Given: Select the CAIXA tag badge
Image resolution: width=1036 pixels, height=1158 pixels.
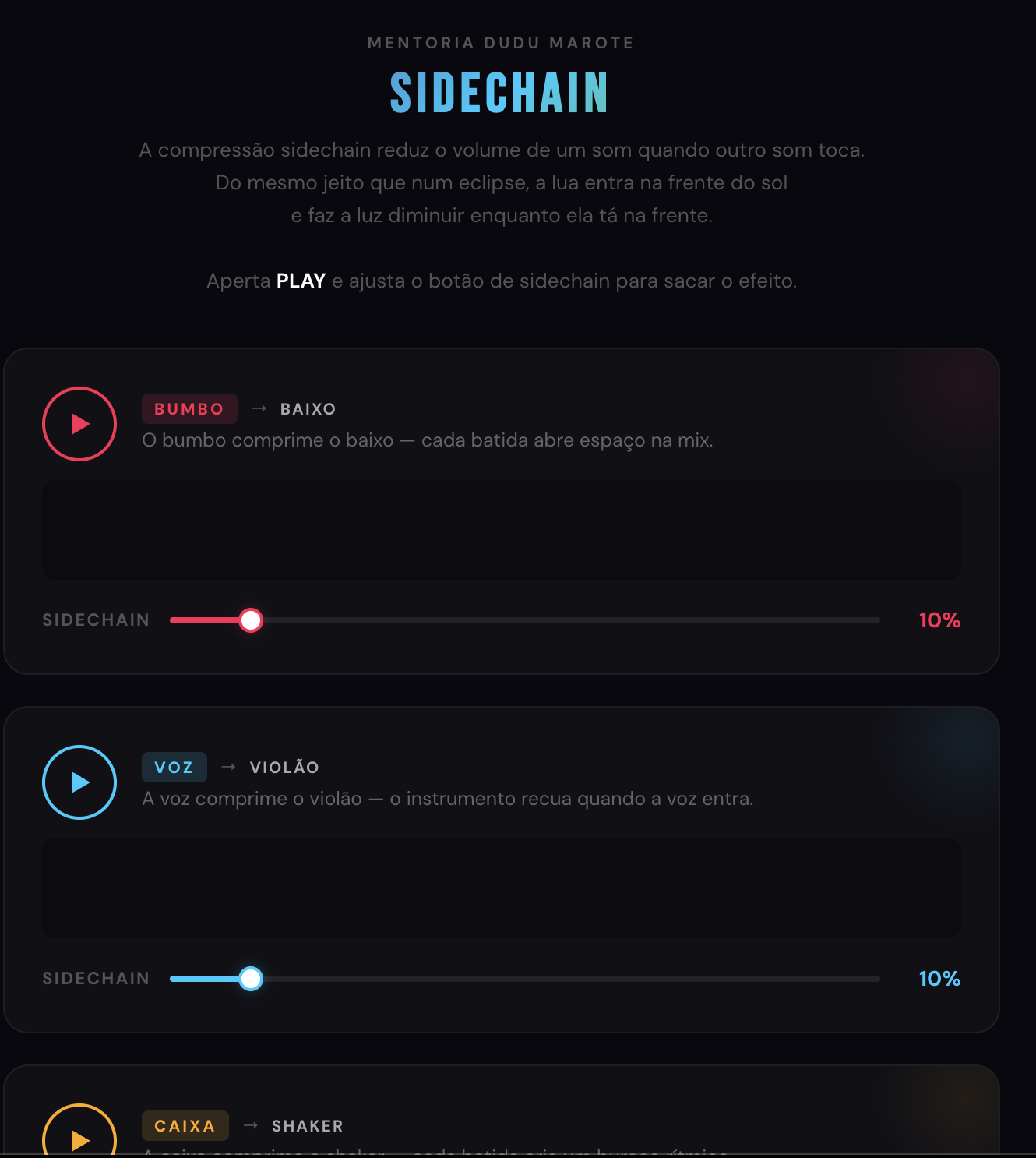Looking at the screenshot, I should (x=185, y=1125).
